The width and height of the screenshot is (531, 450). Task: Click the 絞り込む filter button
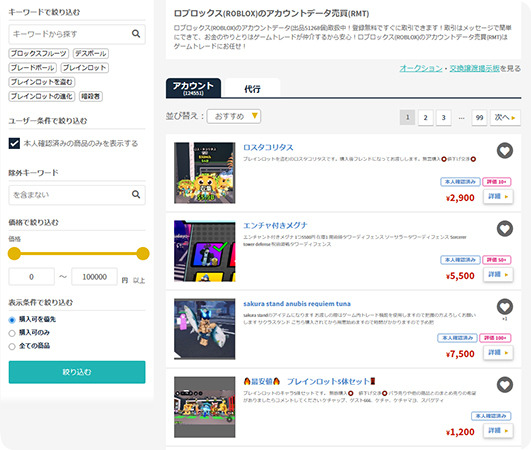click(x=77, y=372)
